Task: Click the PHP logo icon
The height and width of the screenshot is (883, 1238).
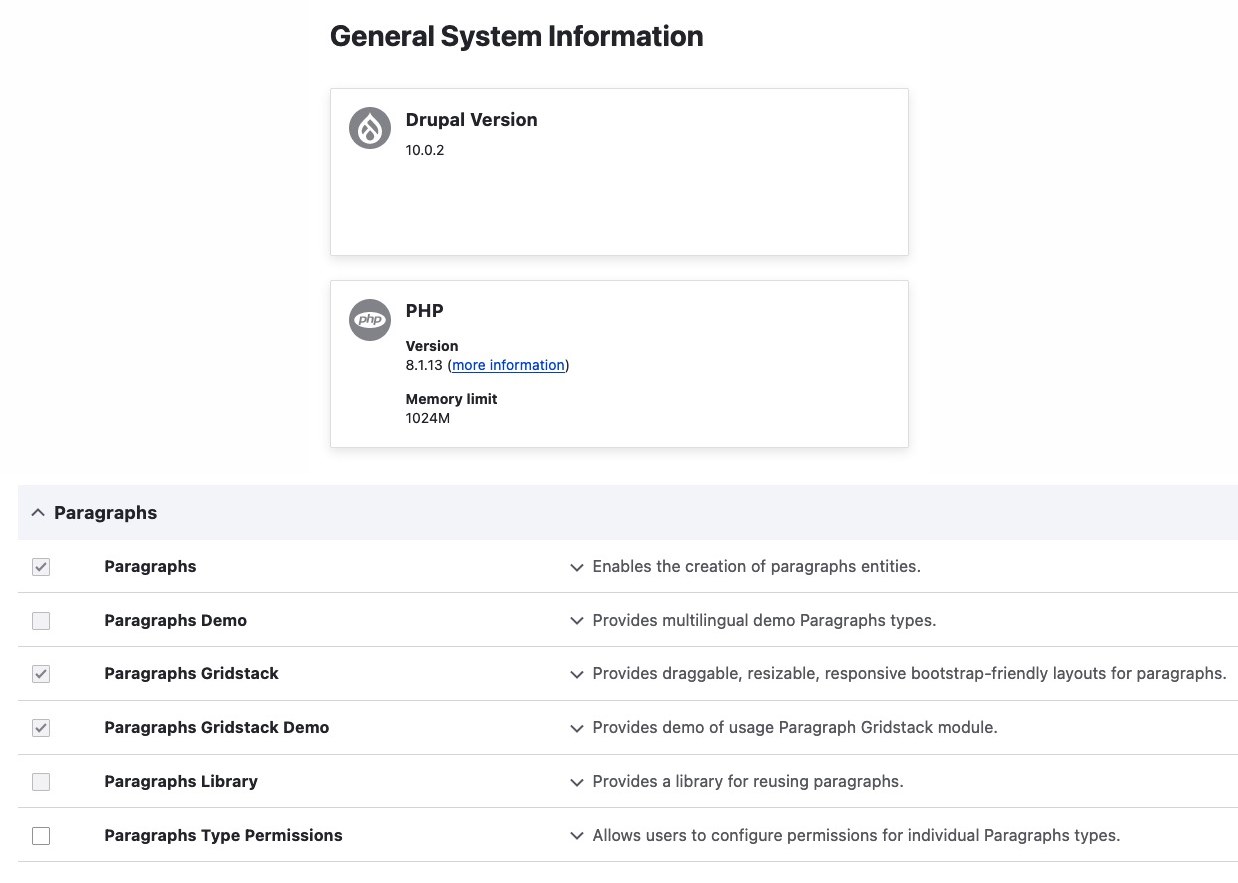Action: click(369, 320)
